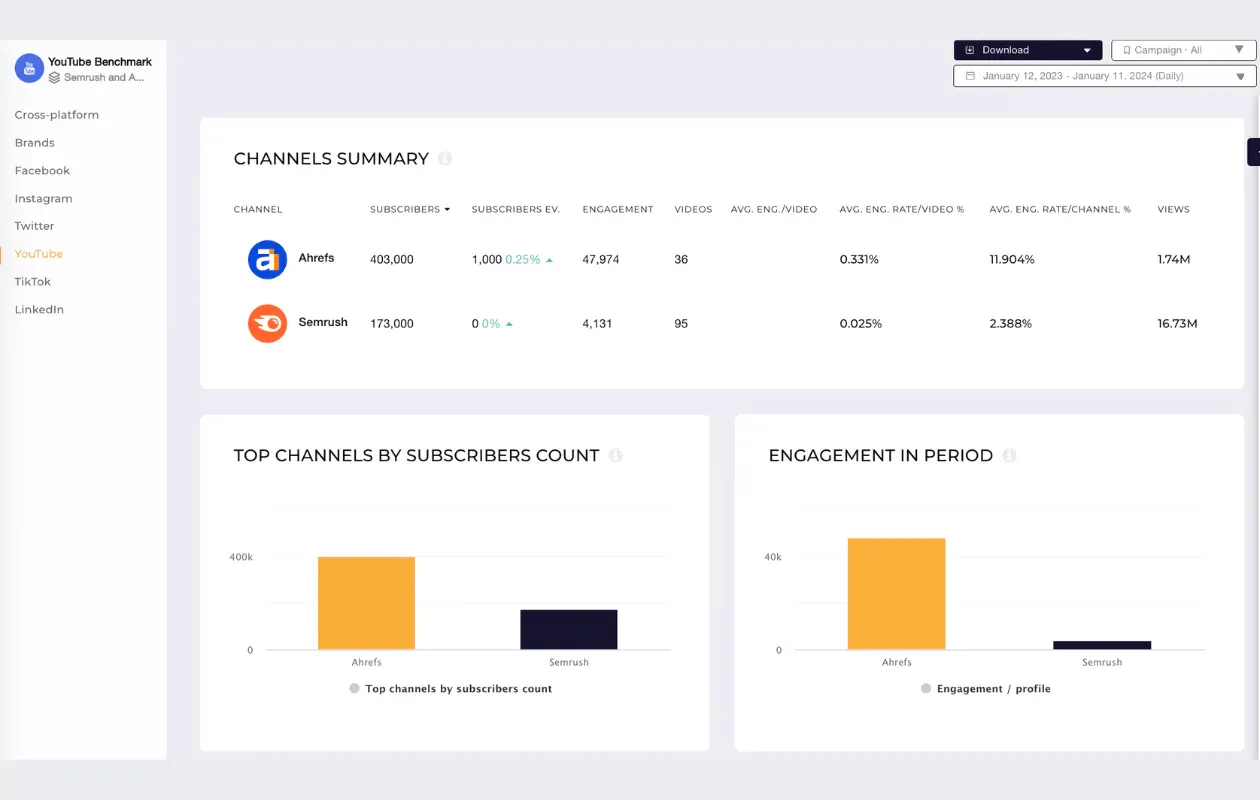The height and width of the screenshot is (800, 1260).
Task: Expand the Download dropdown arrow
Action: tap(1088, 50)
